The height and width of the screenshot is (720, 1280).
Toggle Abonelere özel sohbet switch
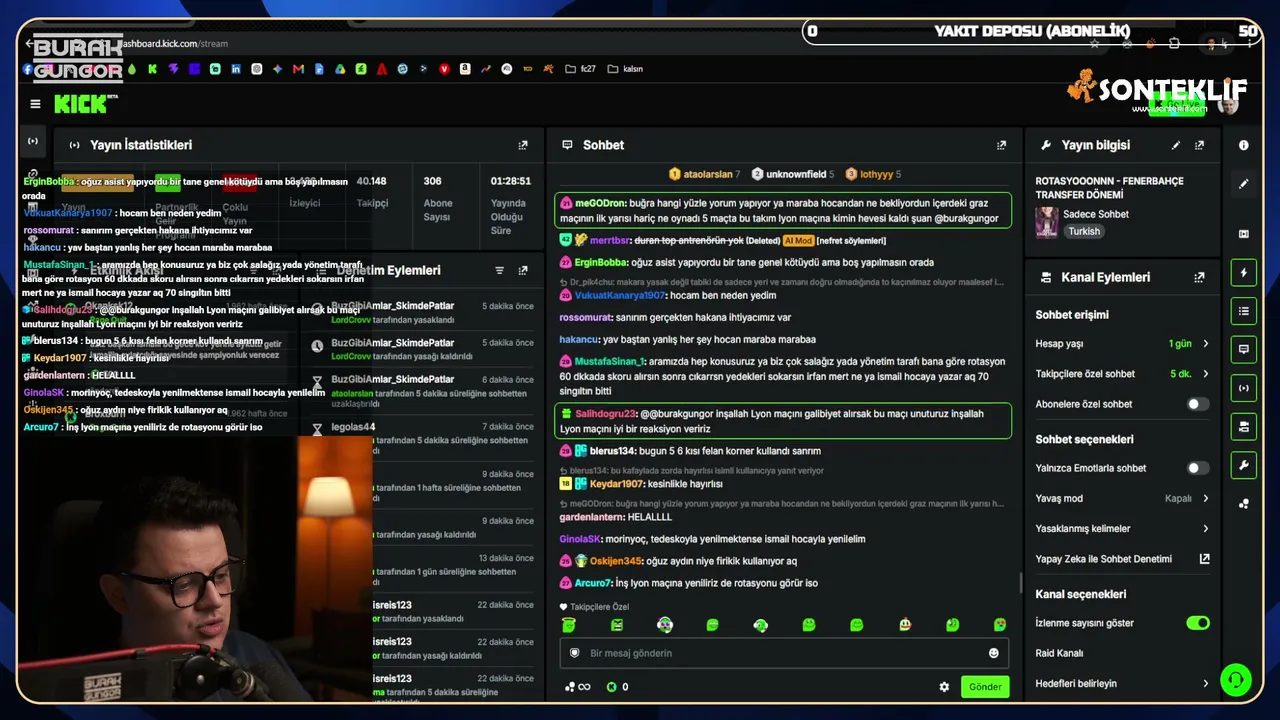point(1197,404)
